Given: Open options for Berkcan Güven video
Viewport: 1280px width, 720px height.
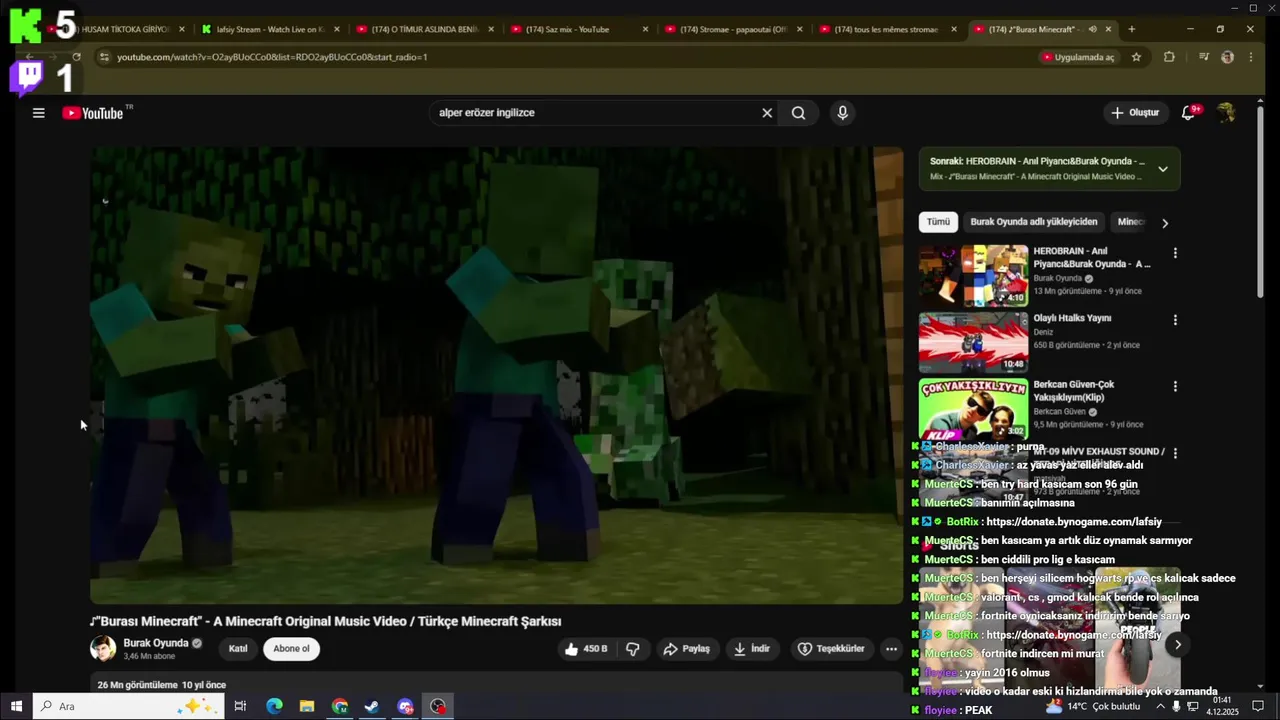Looking at the screenshot, I should point(1175,386).
